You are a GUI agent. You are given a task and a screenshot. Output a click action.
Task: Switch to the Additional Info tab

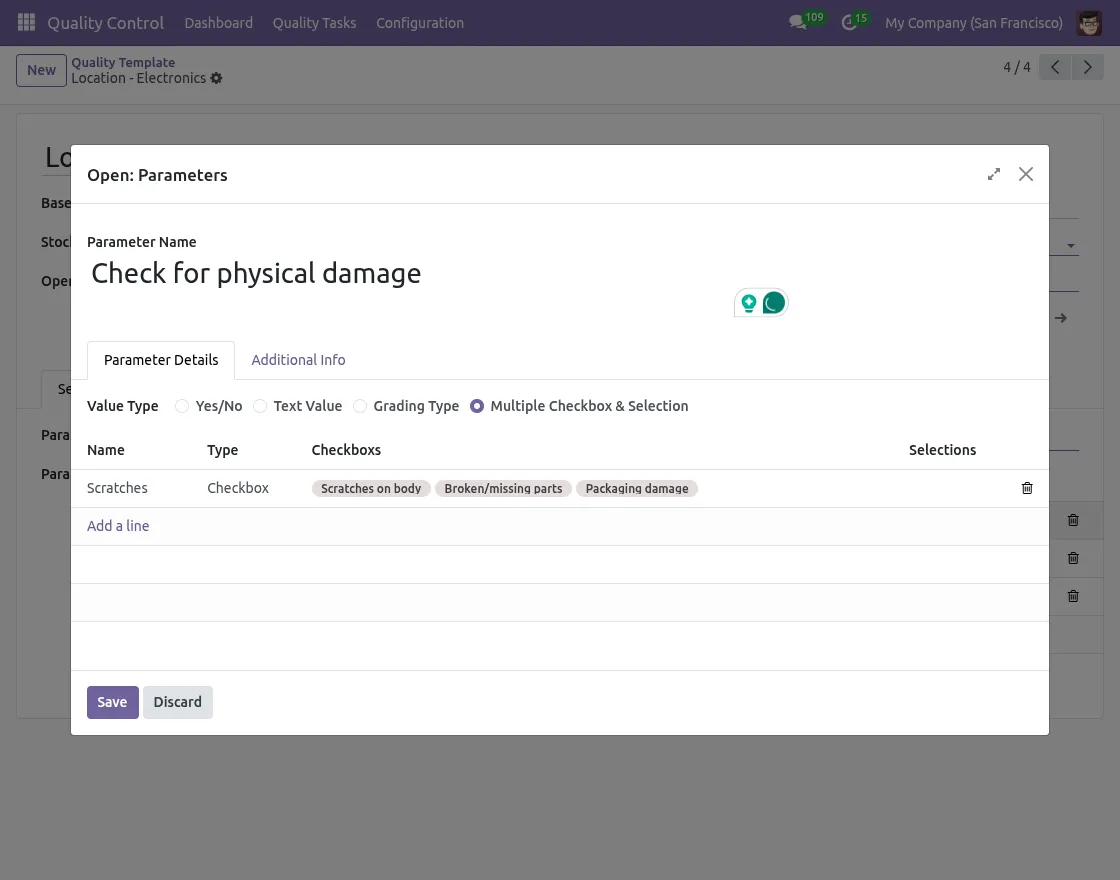click(298, 360)
